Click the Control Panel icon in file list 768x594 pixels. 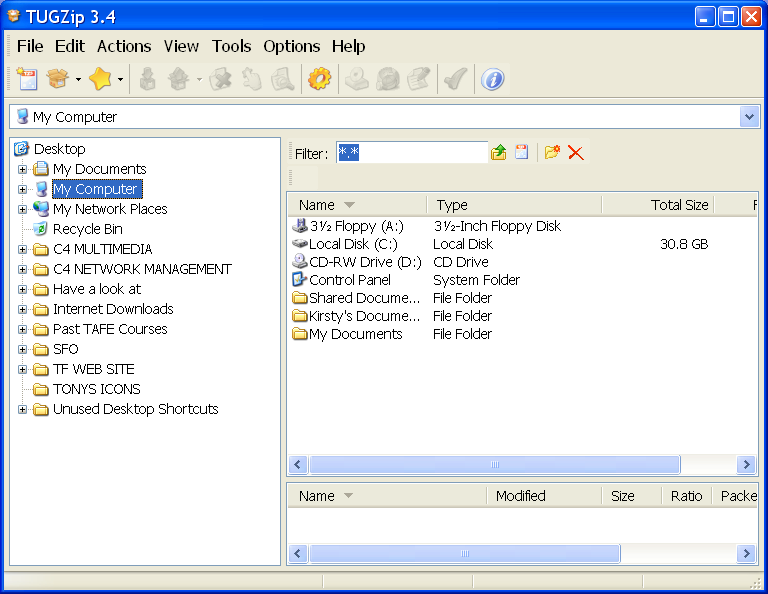299,280
